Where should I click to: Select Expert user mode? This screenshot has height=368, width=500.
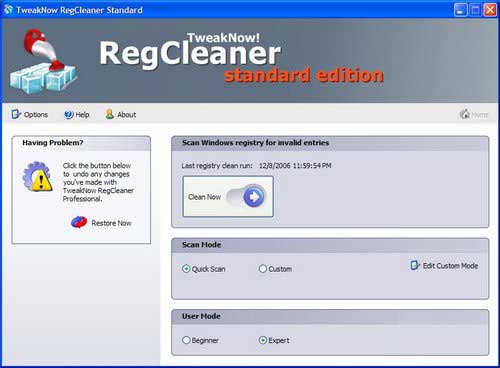263,340
